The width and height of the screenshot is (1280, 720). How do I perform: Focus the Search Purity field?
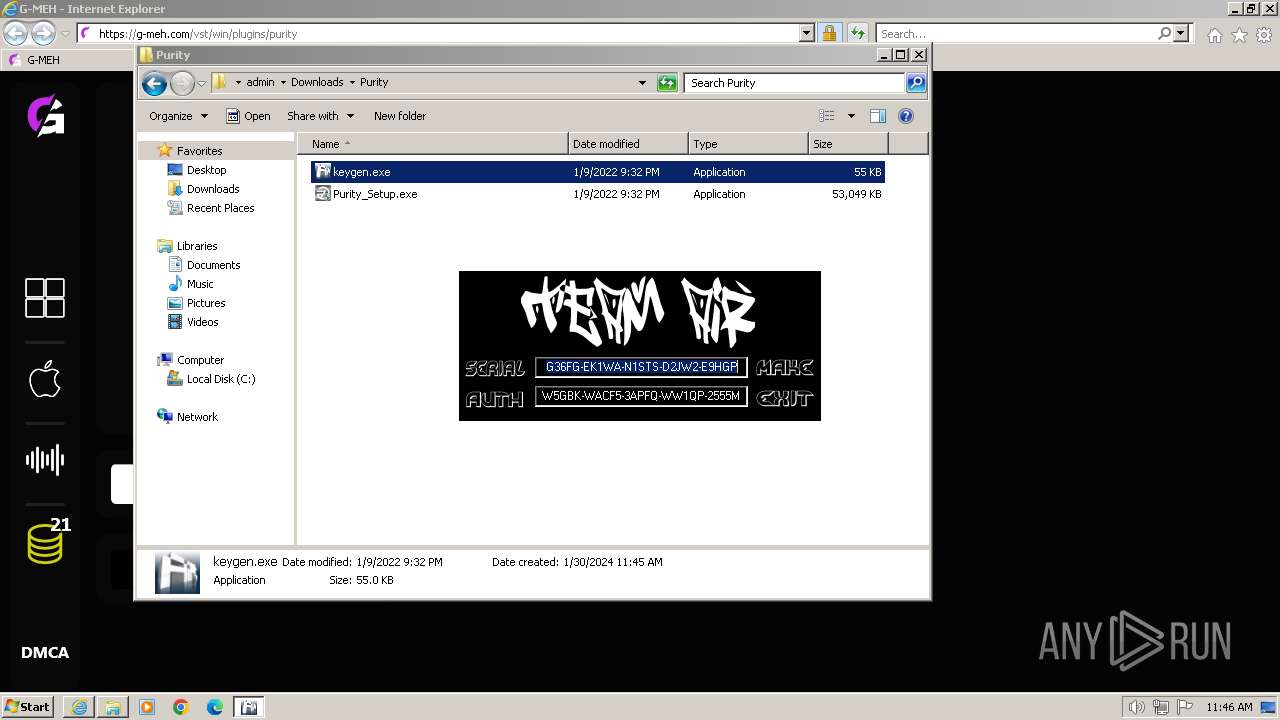(x=795, y=83)
